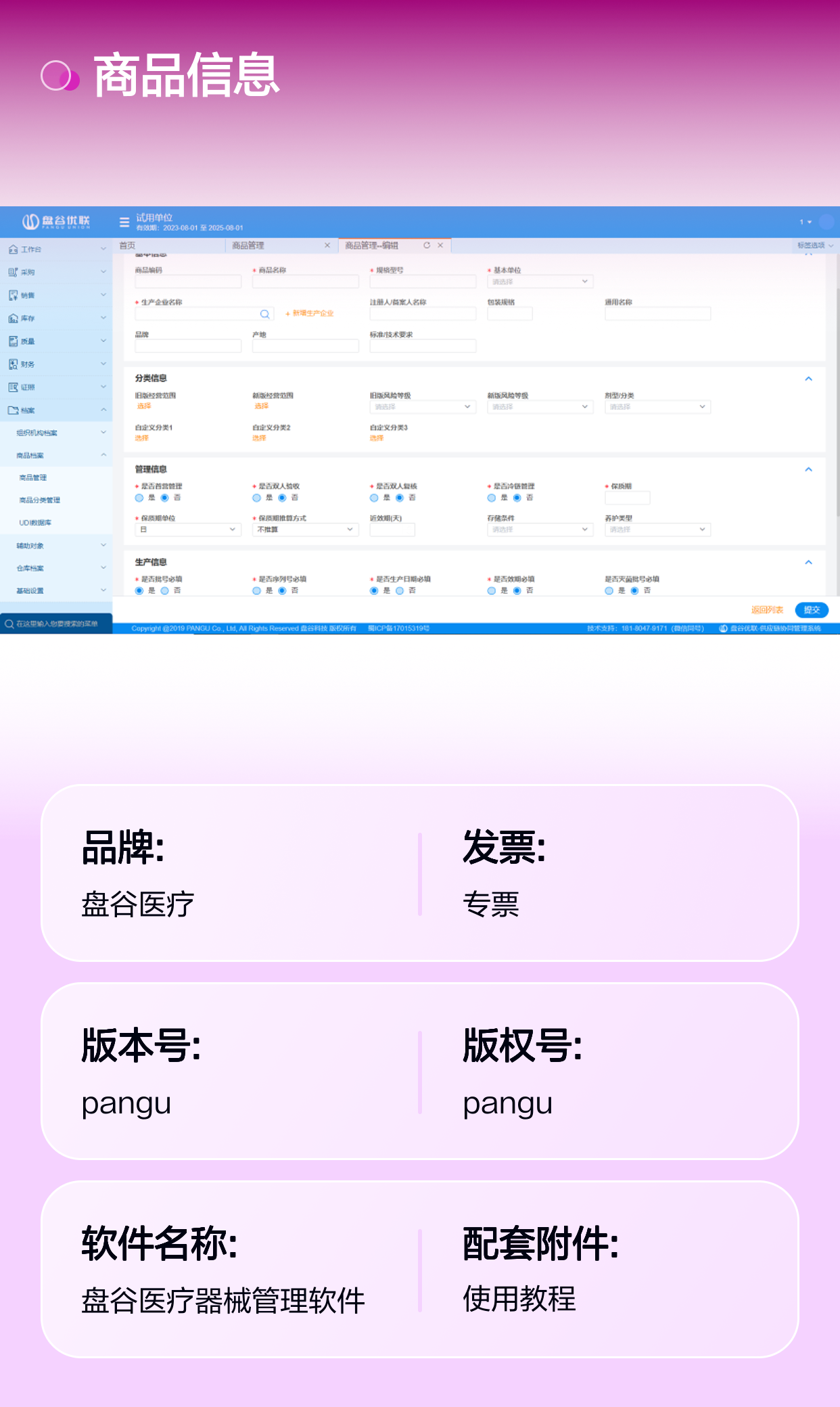Click the 采购 purchasing icon in sidebar
The height and width of the screenshot is (1407, 840).
coord(13,272)
